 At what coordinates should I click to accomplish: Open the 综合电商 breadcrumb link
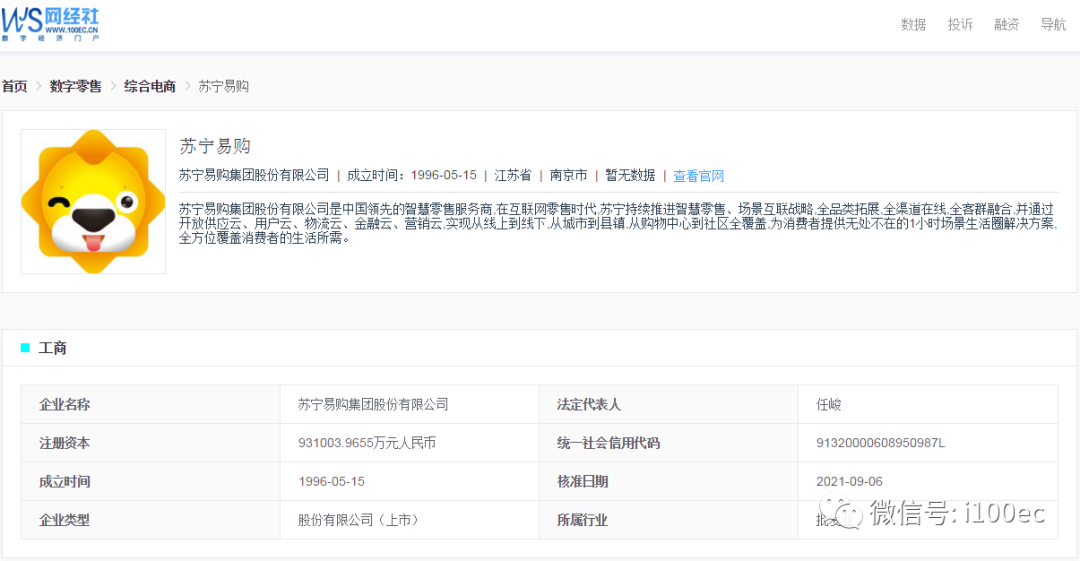(149, 86)
